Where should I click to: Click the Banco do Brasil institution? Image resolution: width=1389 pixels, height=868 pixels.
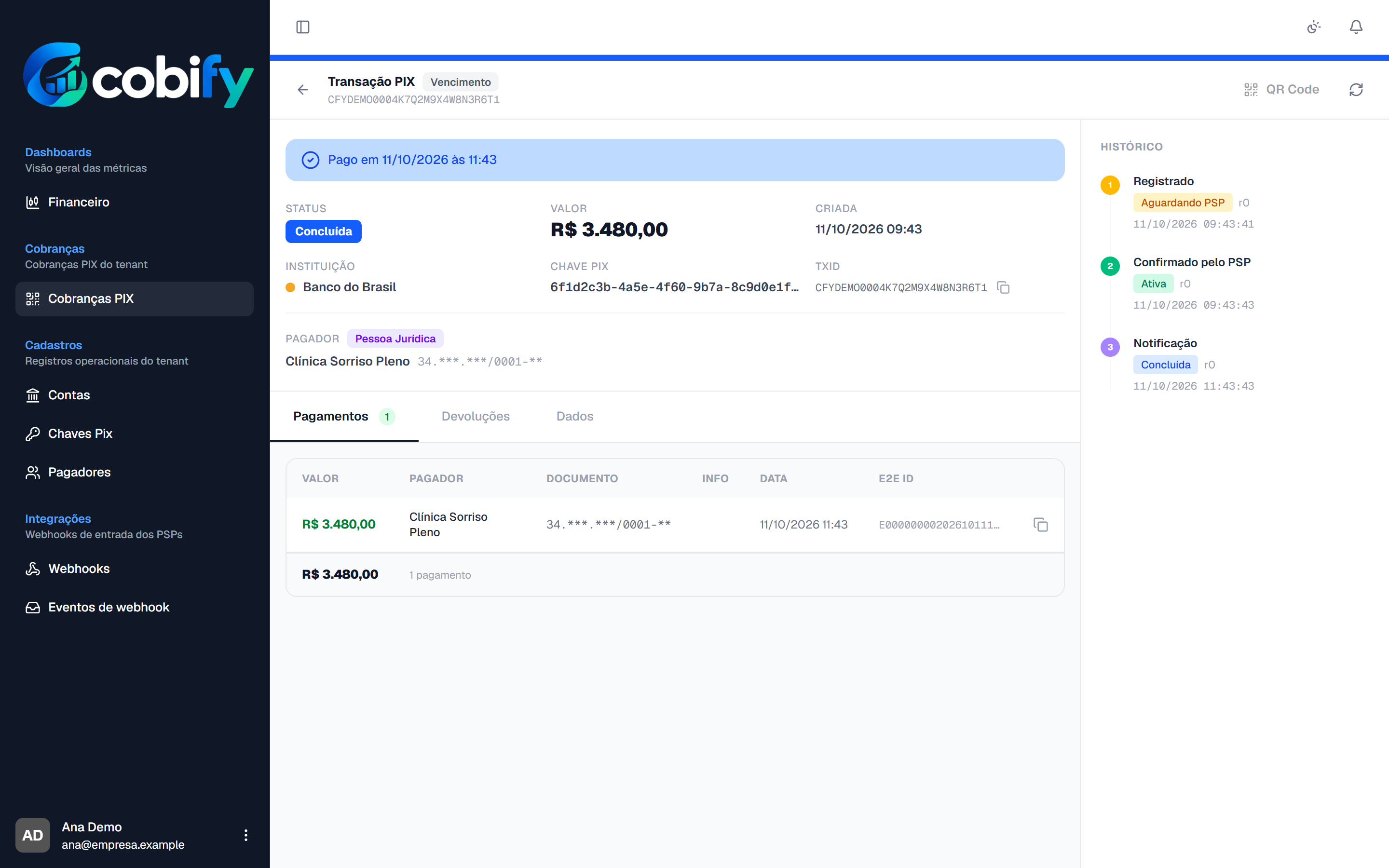click(x=341, y=287)
